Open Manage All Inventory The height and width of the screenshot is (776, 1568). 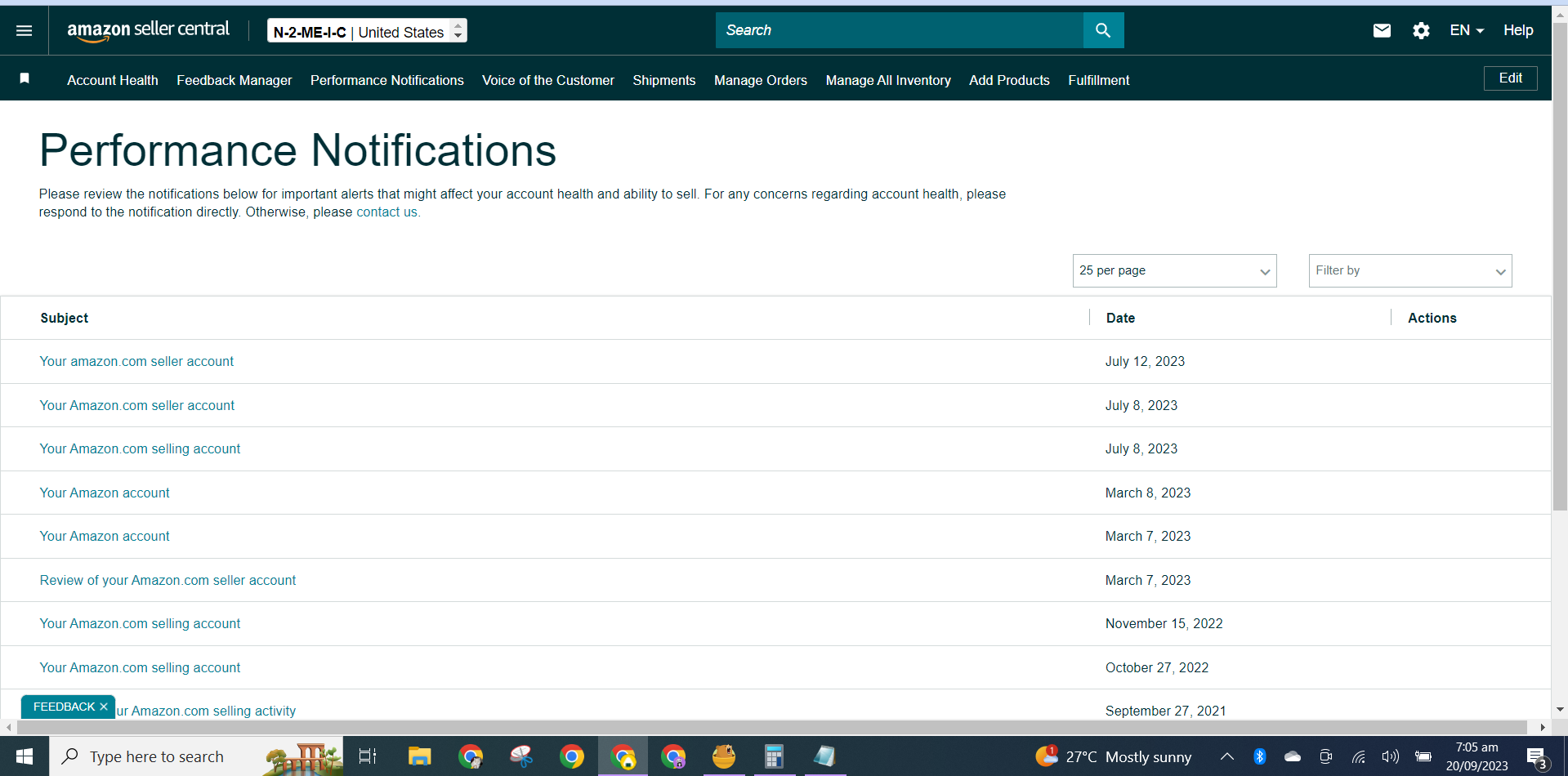888,80
